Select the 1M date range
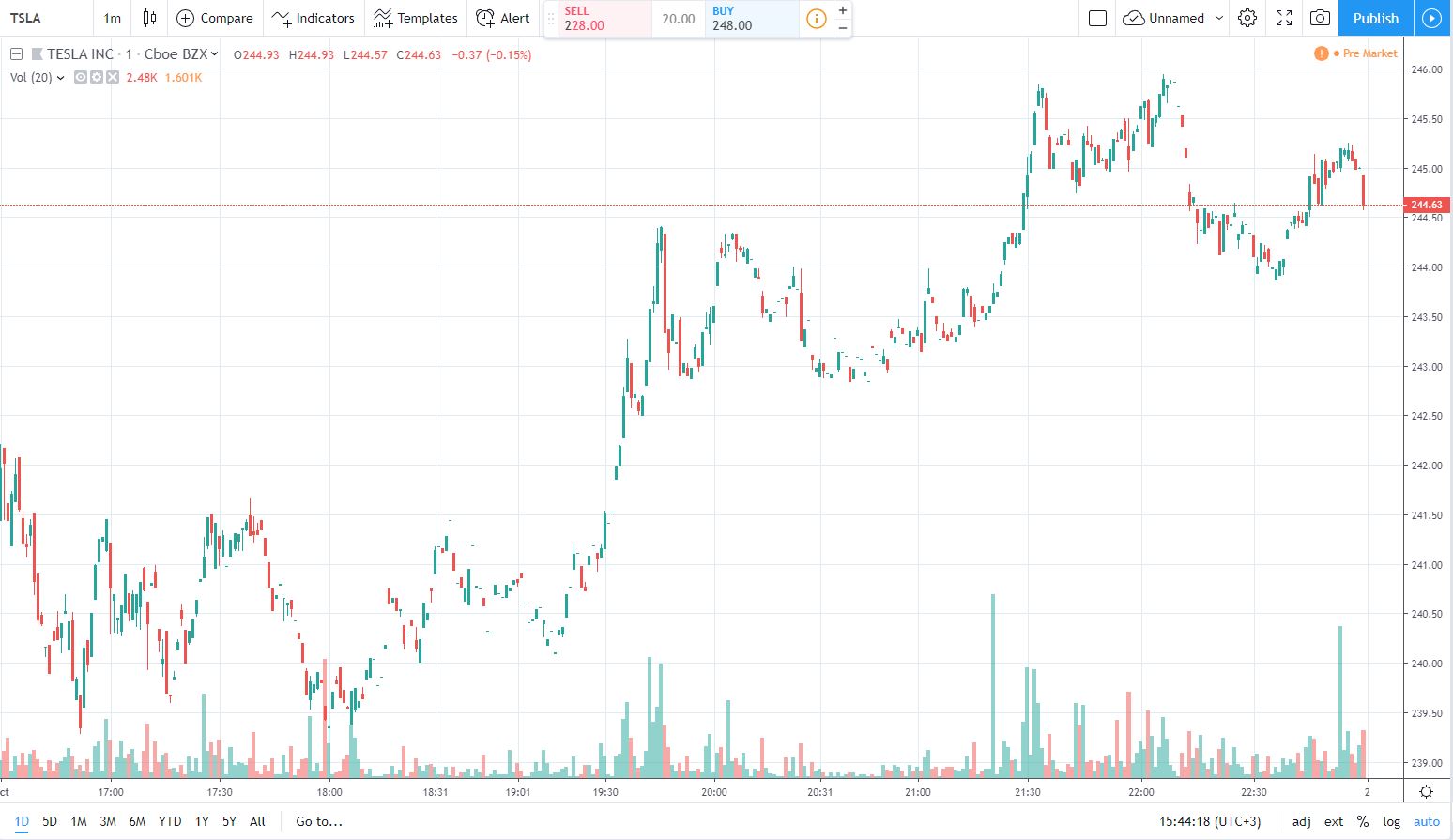Image resolution: width=1453 pixels, height=840 pixels. [79, 821]
